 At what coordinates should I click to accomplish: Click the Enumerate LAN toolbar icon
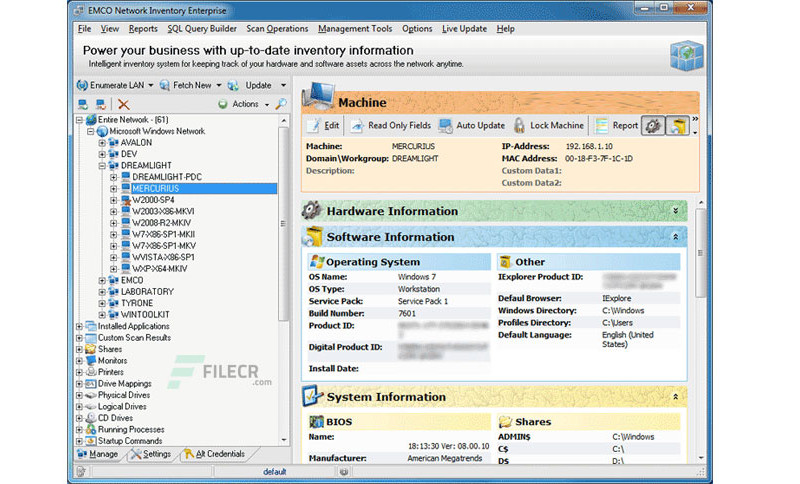click(x=82, y=85)
